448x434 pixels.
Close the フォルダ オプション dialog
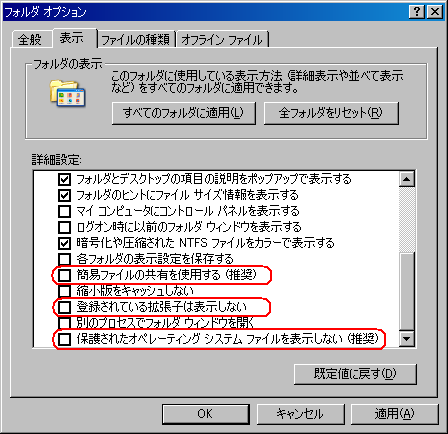435,12
